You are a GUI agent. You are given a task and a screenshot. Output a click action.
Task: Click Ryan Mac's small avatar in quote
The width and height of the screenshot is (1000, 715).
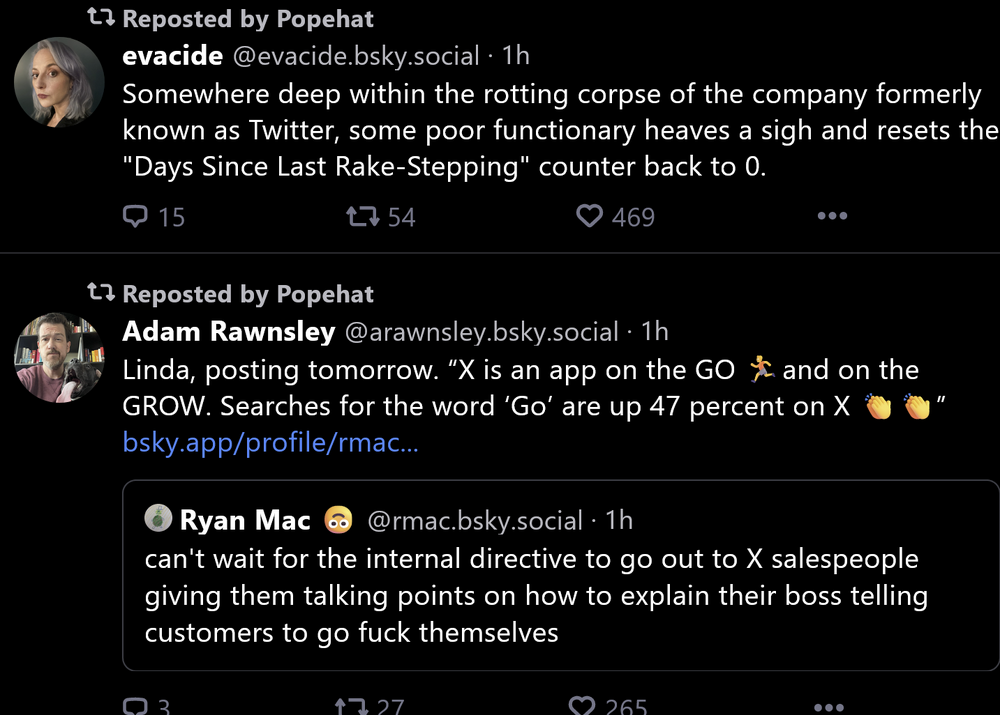coord(158,518)
